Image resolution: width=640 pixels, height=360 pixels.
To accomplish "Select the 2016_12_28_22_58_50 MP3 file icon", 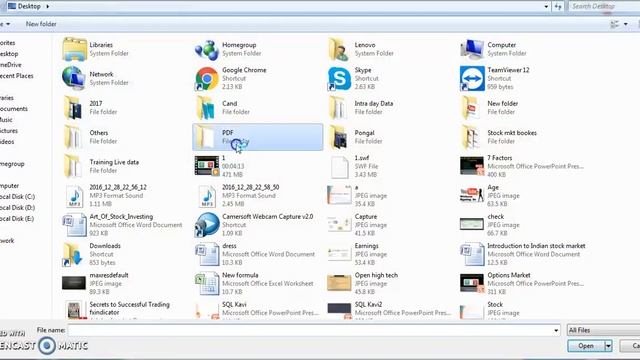I will (x=207, y=196).
